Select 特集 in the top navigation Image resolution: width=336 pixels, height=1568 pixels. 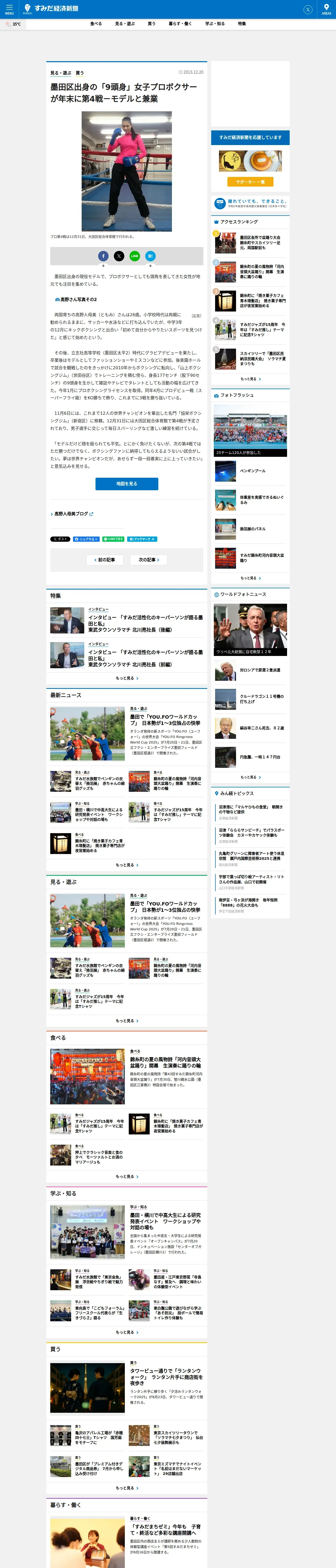pos(242,24)
